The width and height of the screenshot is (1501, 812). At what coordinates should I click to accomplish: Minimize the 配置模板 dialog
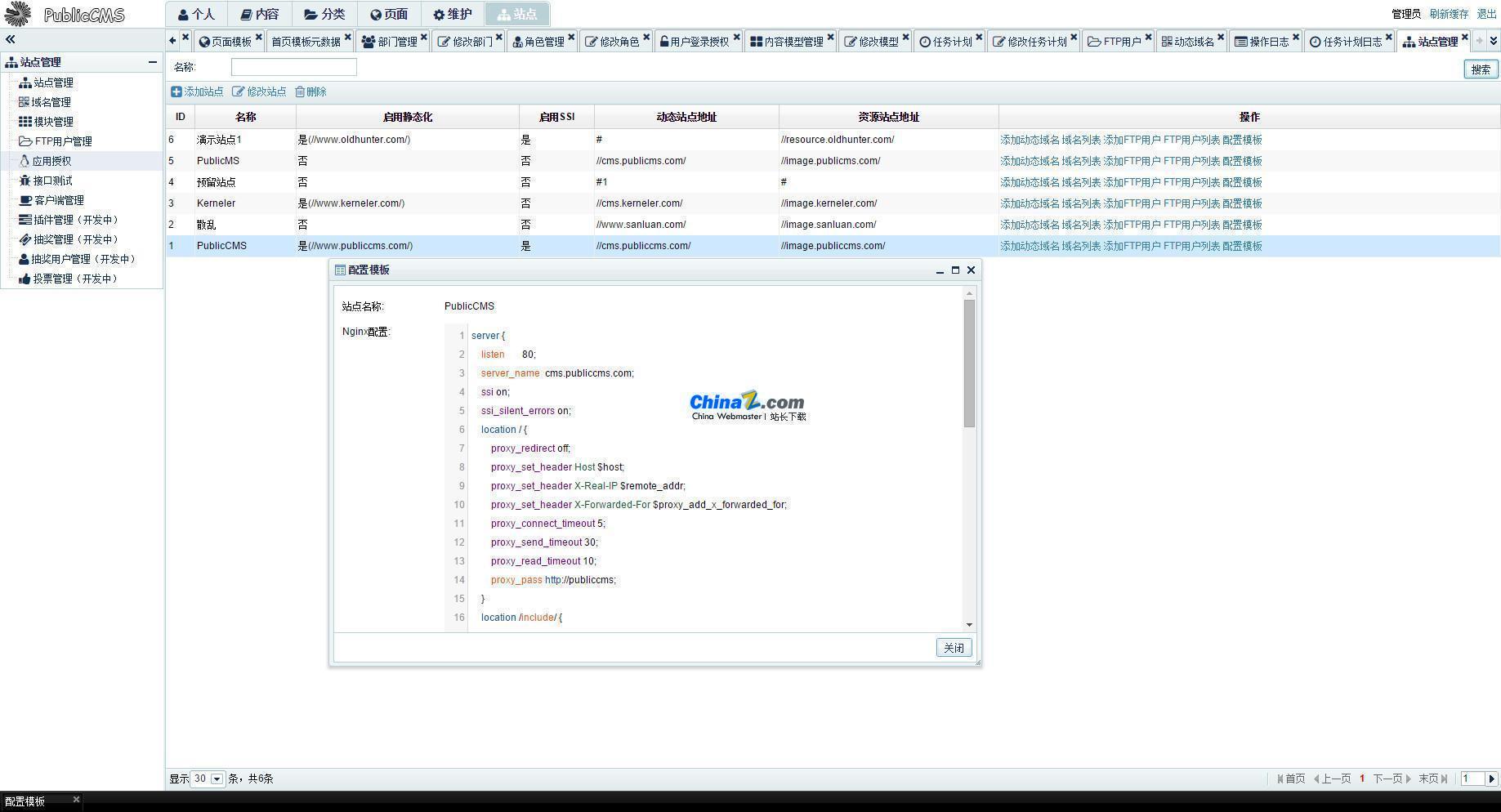point(940,270)
